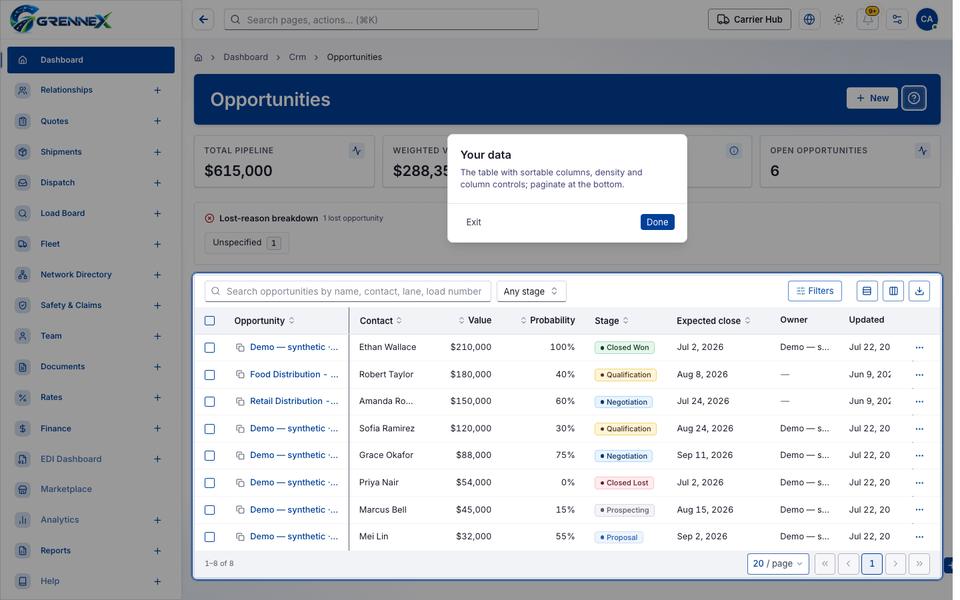Check the Marcus Bell row checkbox
Image resolution: width=960 pixels, height=600 pixels.
tap(210, 510)
